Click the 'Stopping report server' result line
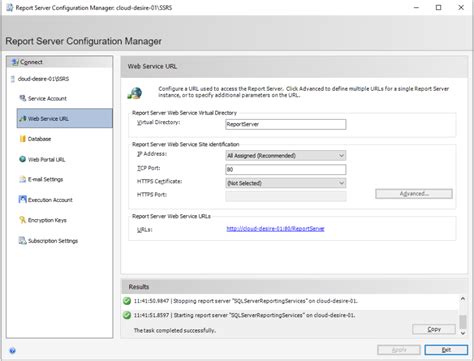474x361 pixels. [x=246, y=301]
